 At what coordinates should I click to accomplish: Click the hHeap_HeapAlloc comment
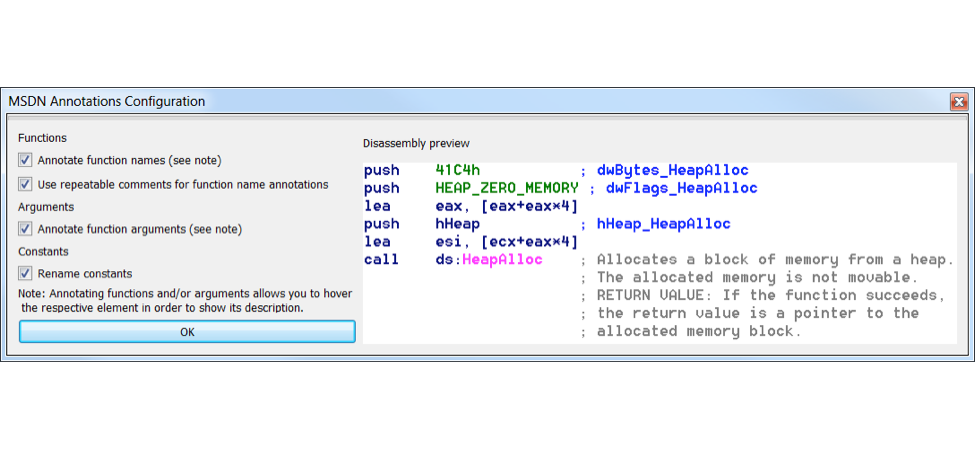point(663,224)
